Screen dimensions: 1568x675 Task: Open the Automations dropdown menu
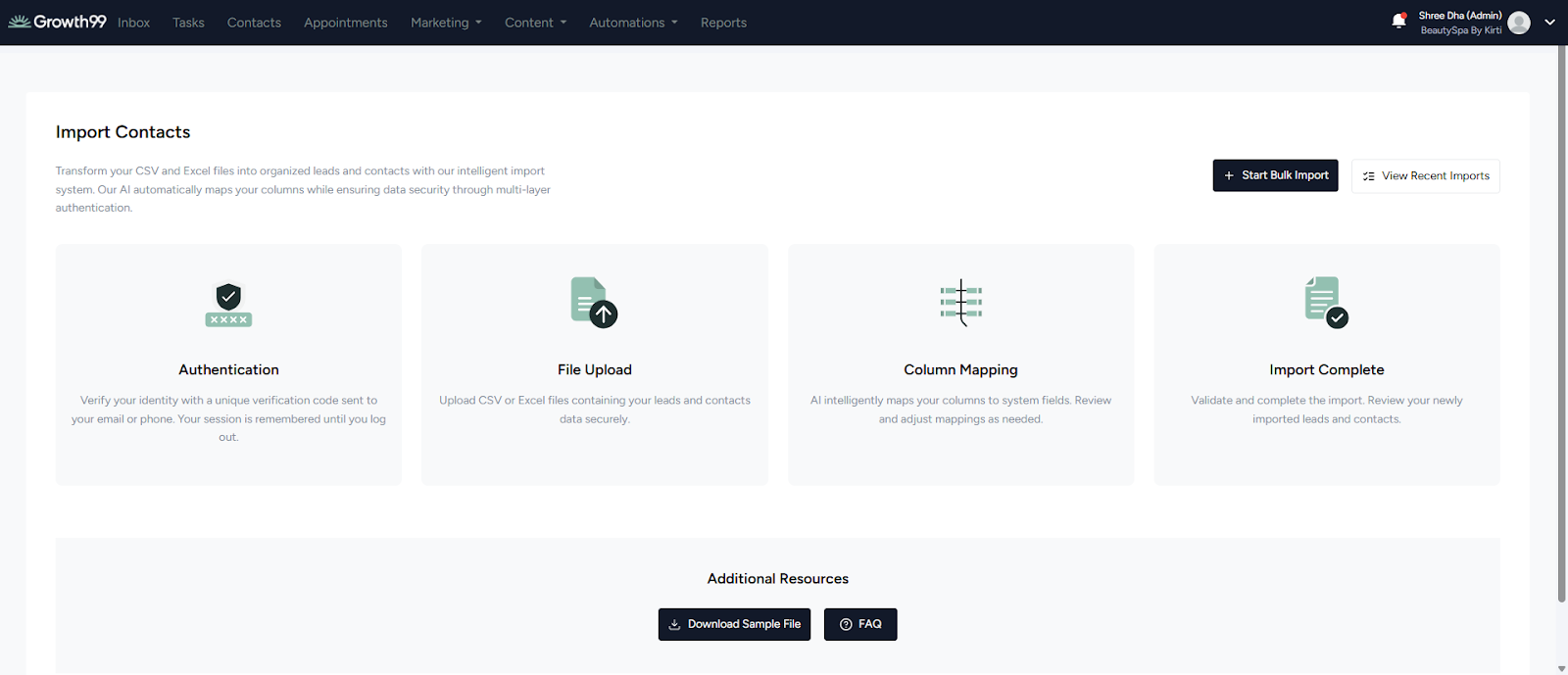click(x=633, y=23)
